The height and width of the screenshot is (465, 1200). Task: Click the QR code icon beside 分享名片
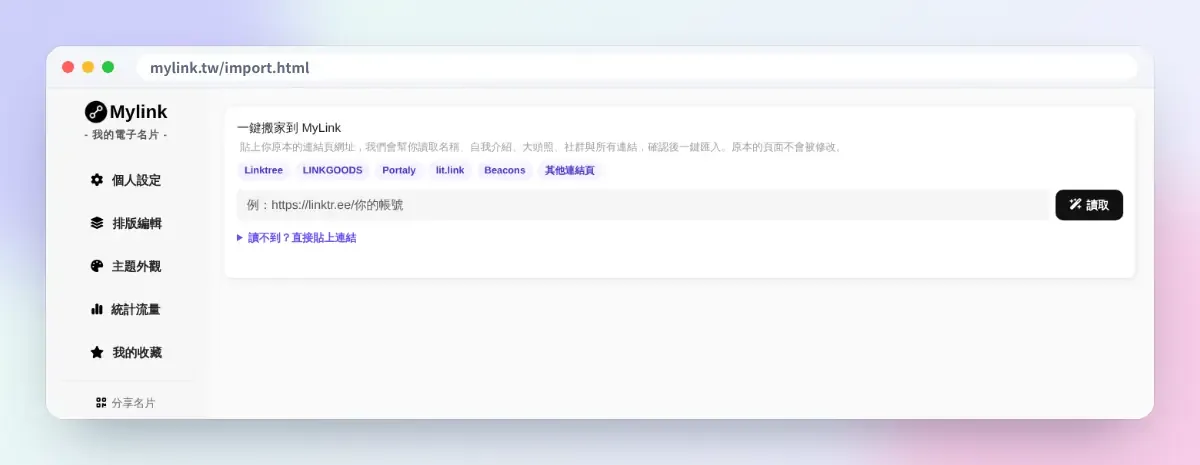[101, 403]
